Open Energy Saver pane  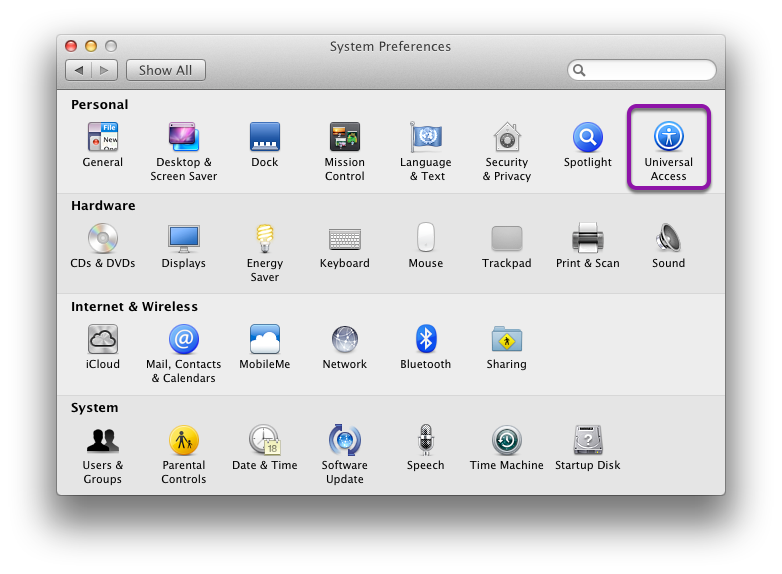[265, 252]
